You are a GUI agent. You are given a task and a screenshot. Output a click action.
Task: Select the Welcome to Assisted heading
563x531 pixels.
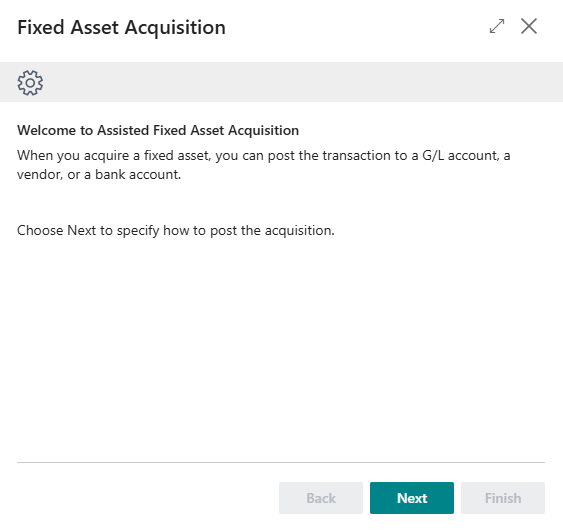(158, 130)
